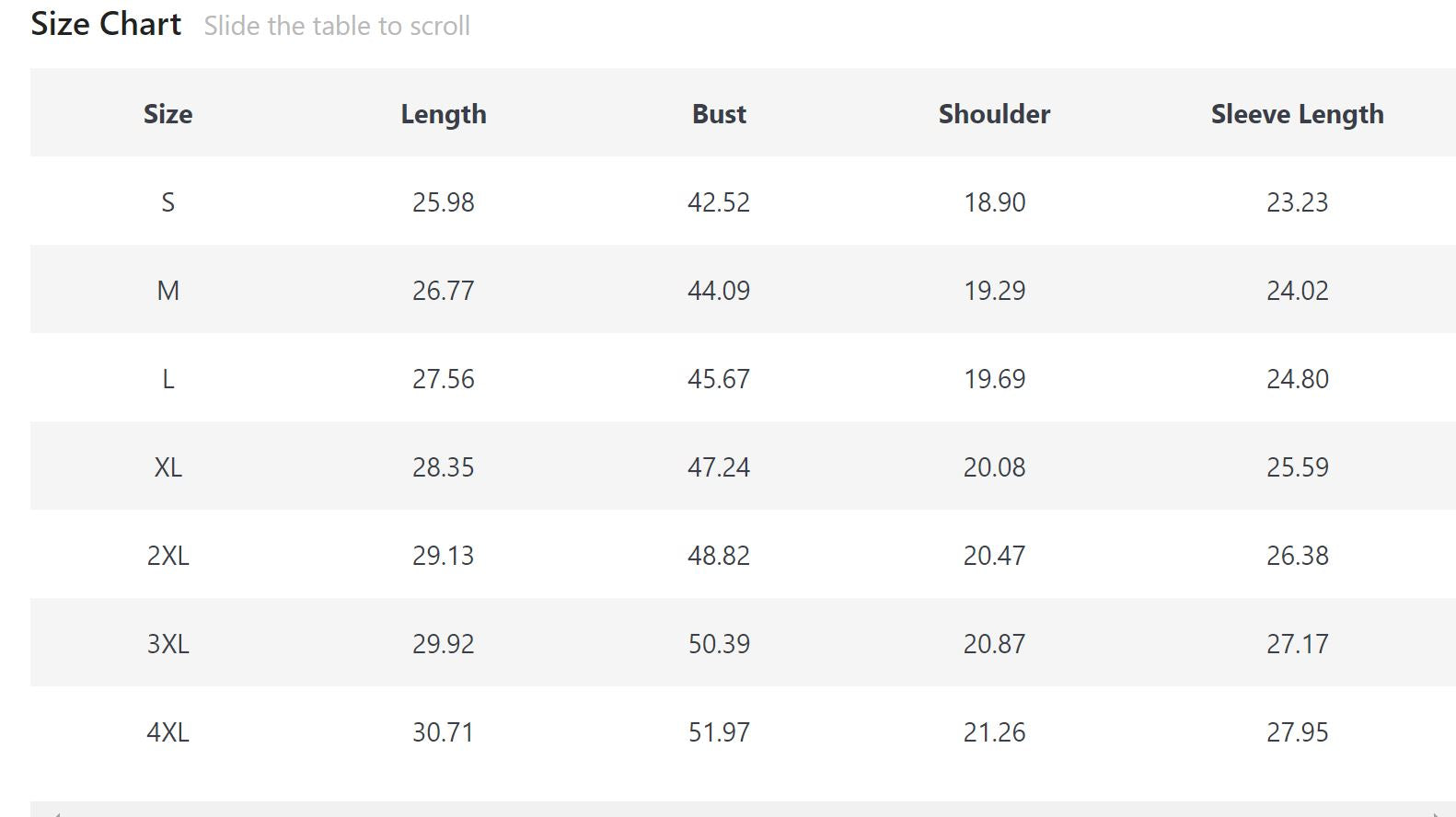Select the 3XL size row label
Image resolution: width=1456 pixels, height=817 pixels.
pos(168,644)
